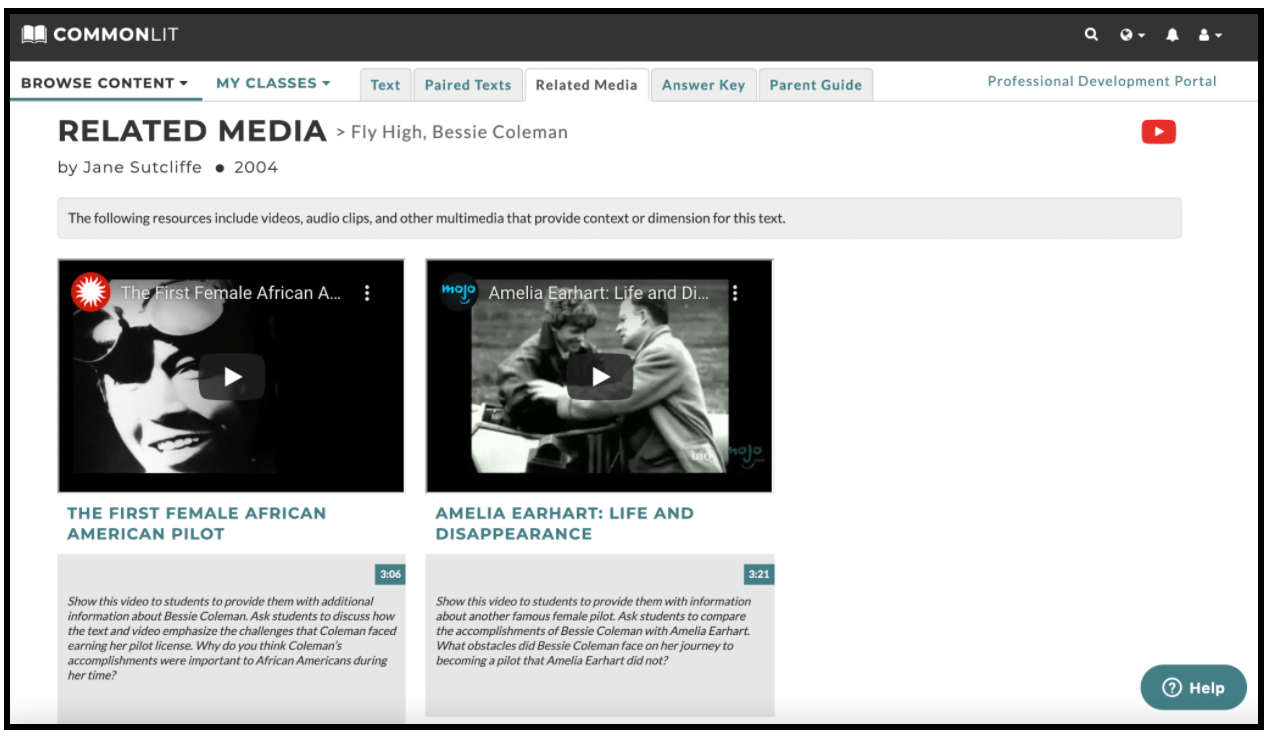This screenshot has width=1270, height=742.
Task: Click the CommonLit book logo
Action: [x=34, y=35]
